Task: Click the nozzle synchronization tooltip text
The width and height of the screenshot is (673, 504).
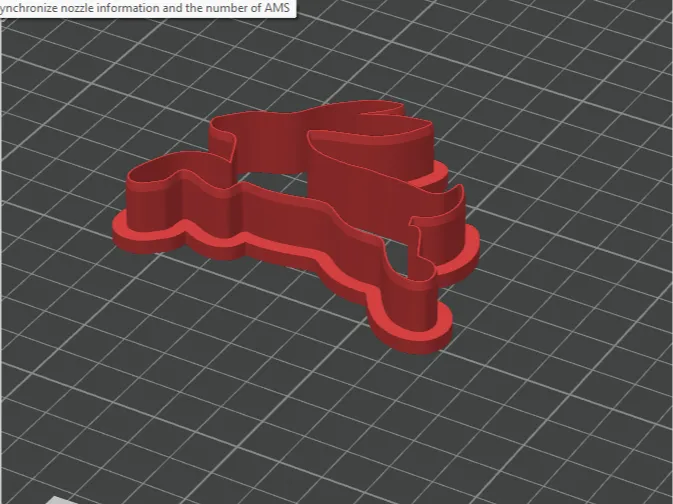Action: click(145, 8)
